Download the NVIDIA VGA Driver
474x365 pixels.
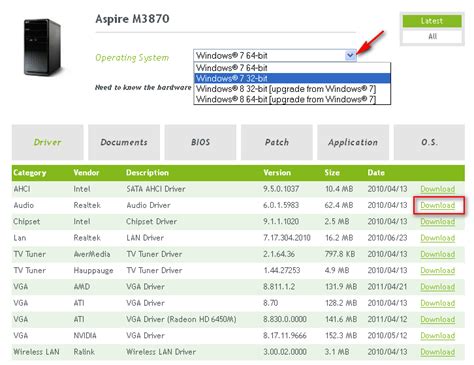(437, 336)
